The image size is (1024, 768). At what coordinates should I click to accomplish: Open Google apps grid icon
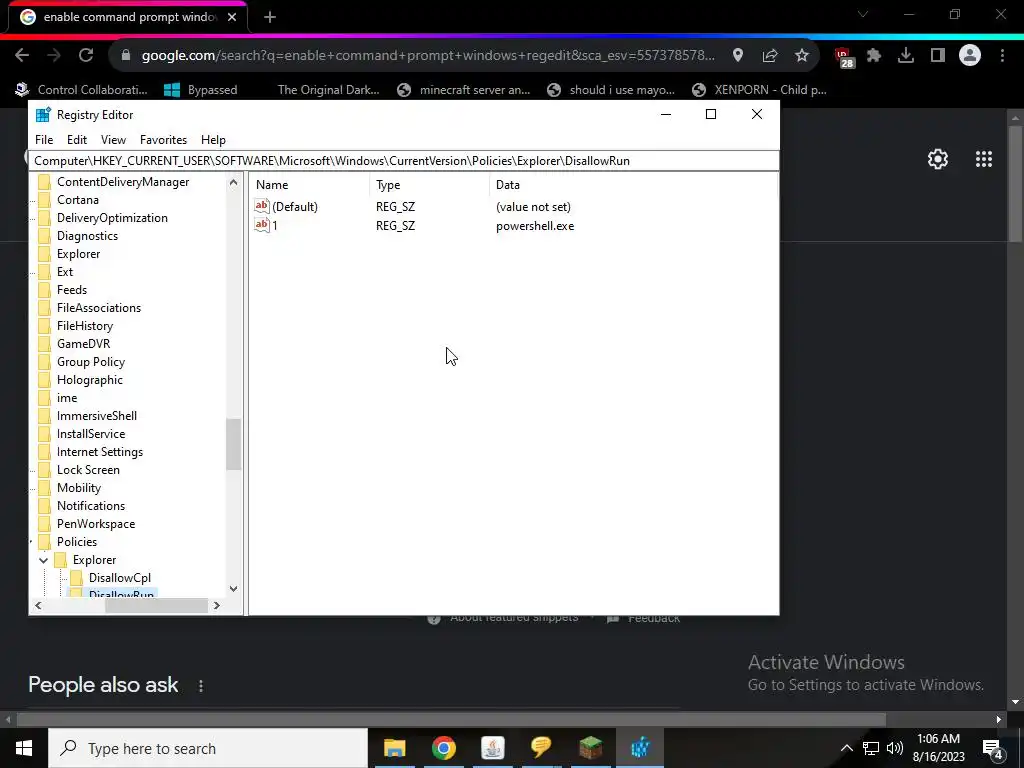coord(984,159)
